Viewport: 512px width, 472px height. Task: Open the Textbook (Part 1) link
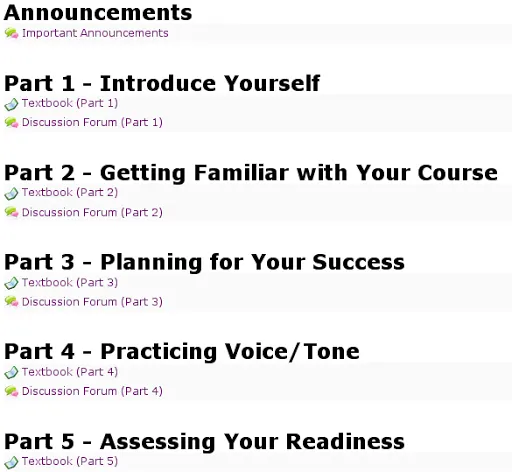pos(70,103)
